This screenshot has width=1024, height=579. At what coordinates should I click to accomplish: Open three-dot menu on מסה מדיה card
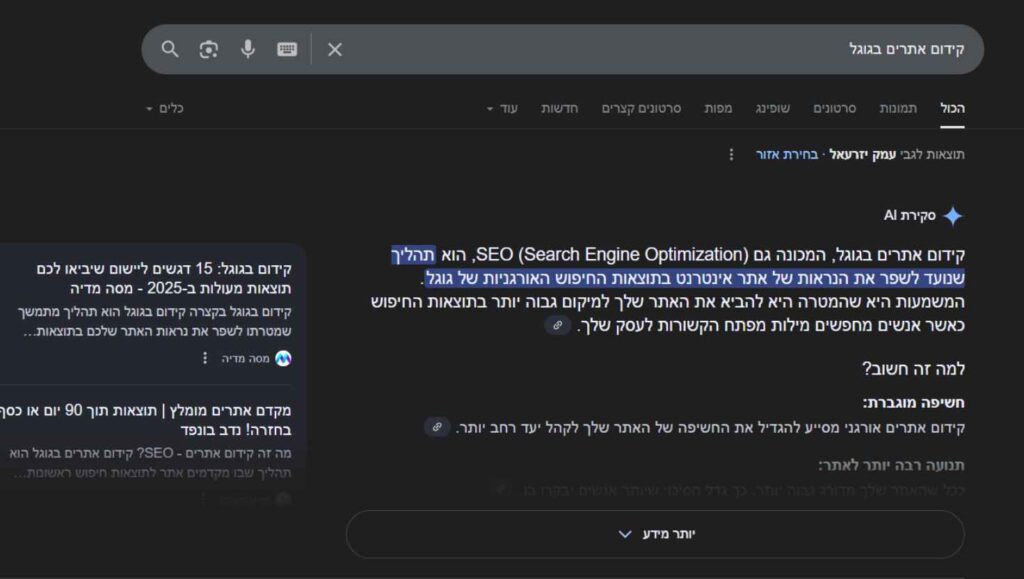(x=205, y=358)
